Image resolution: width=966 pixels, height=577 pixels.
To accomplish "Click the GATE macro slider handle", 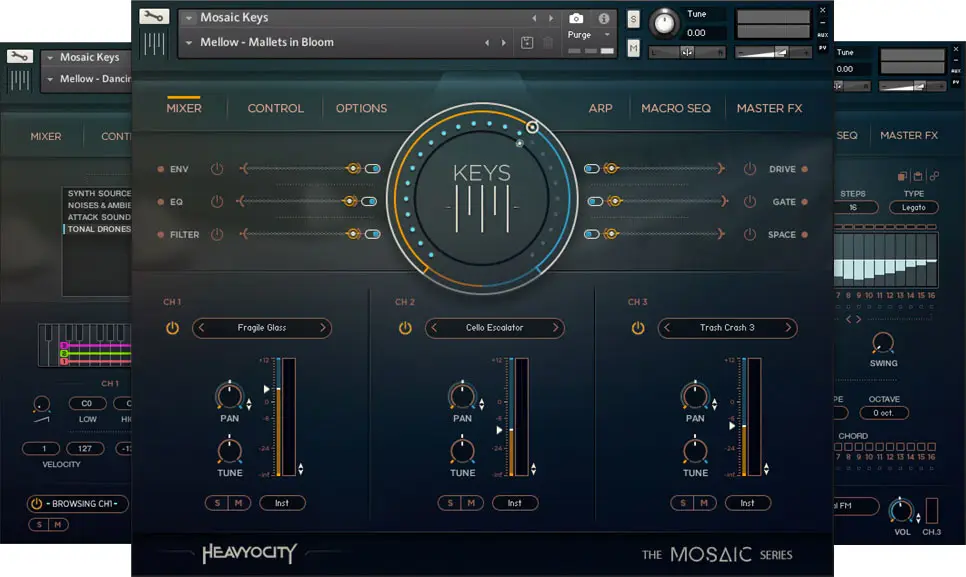I will point(614,201).
